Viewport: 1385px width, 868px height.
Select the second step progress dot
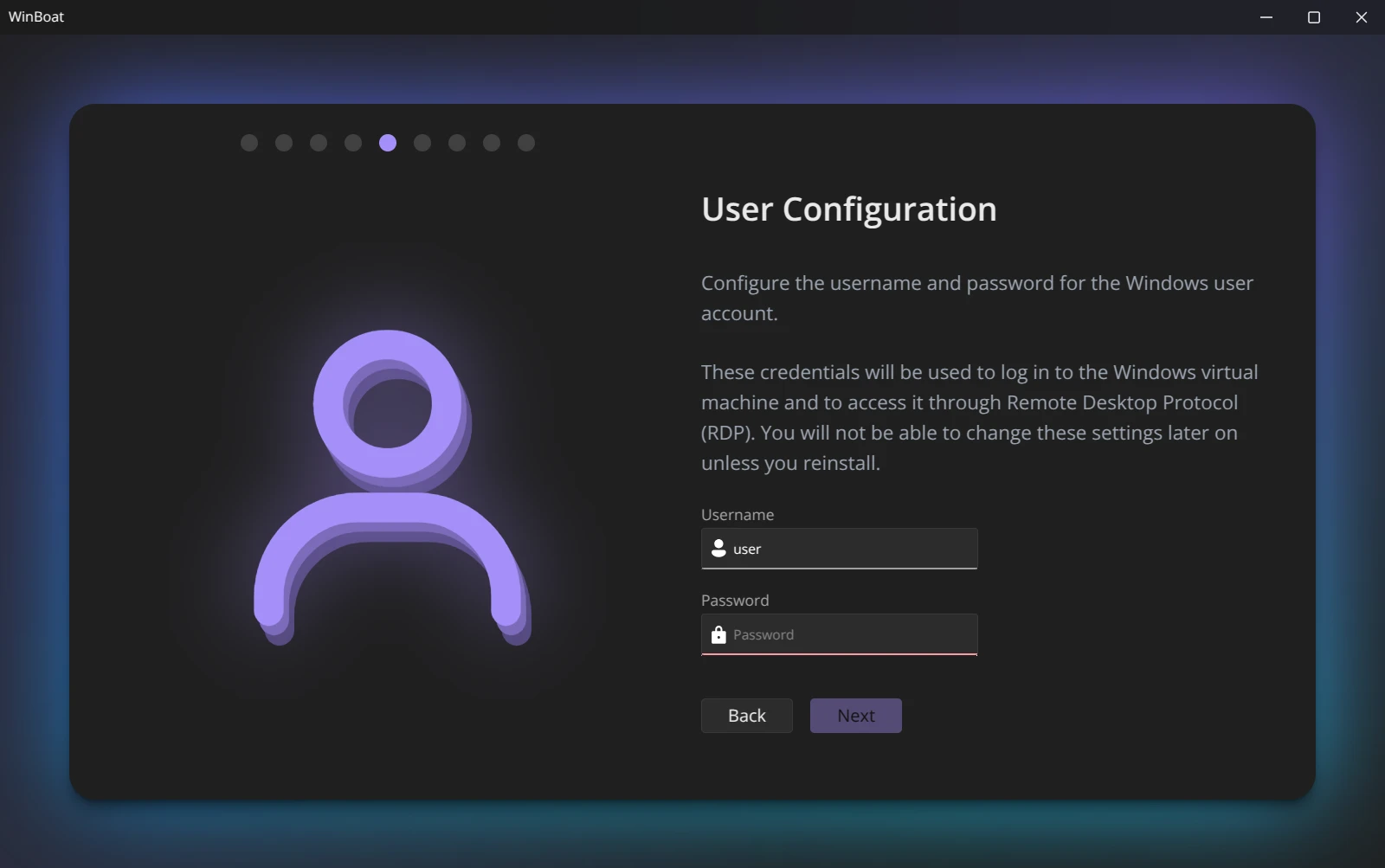click(284, 143)
